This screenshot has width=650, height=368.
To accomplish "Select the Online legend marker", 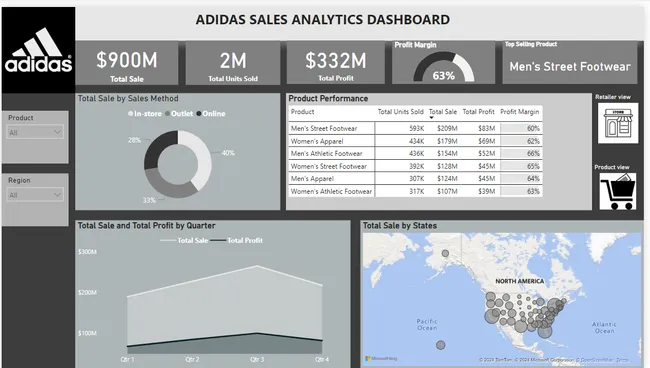I will point(199,114).
